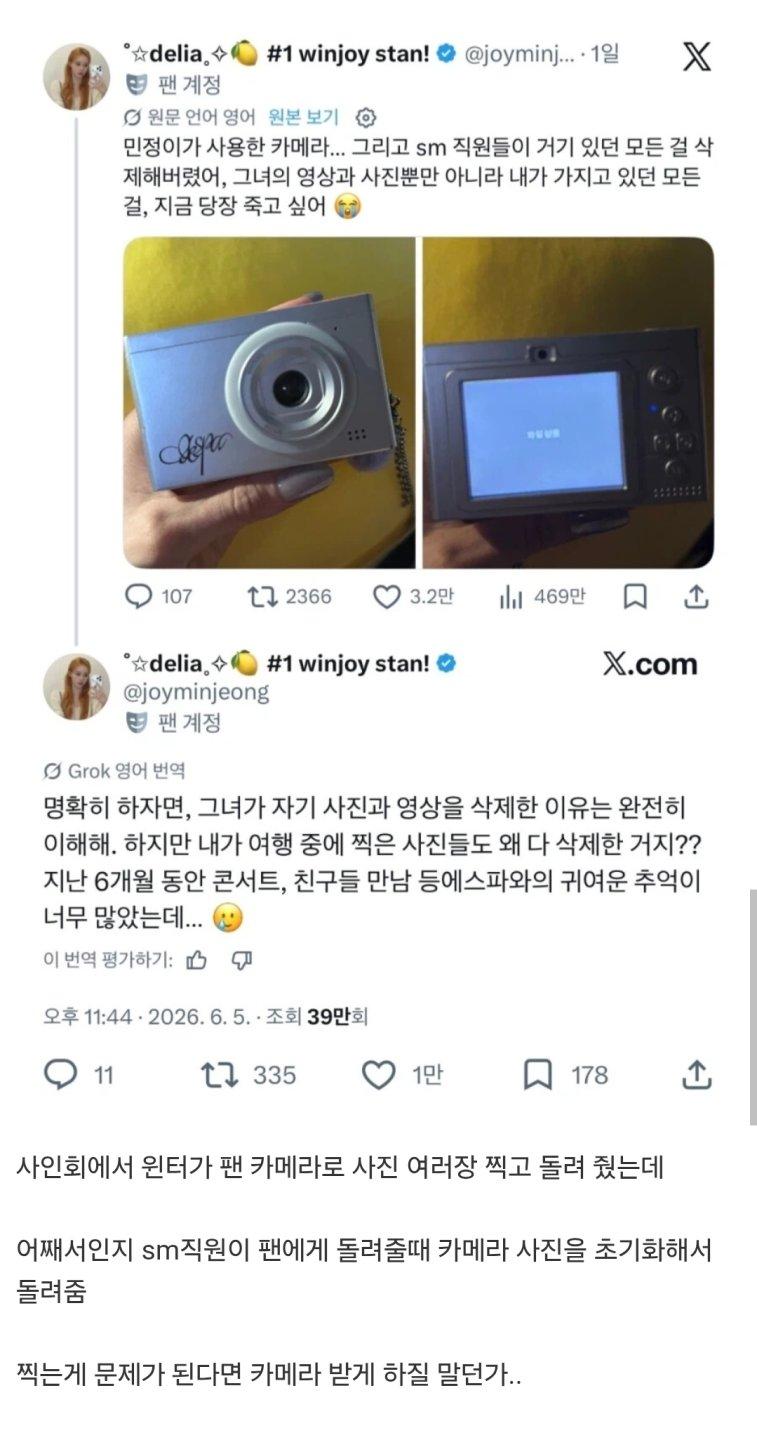Screen dimensions: 757x1440
Task: Open the front camera photo thumbnail
Action: [268, 402]
